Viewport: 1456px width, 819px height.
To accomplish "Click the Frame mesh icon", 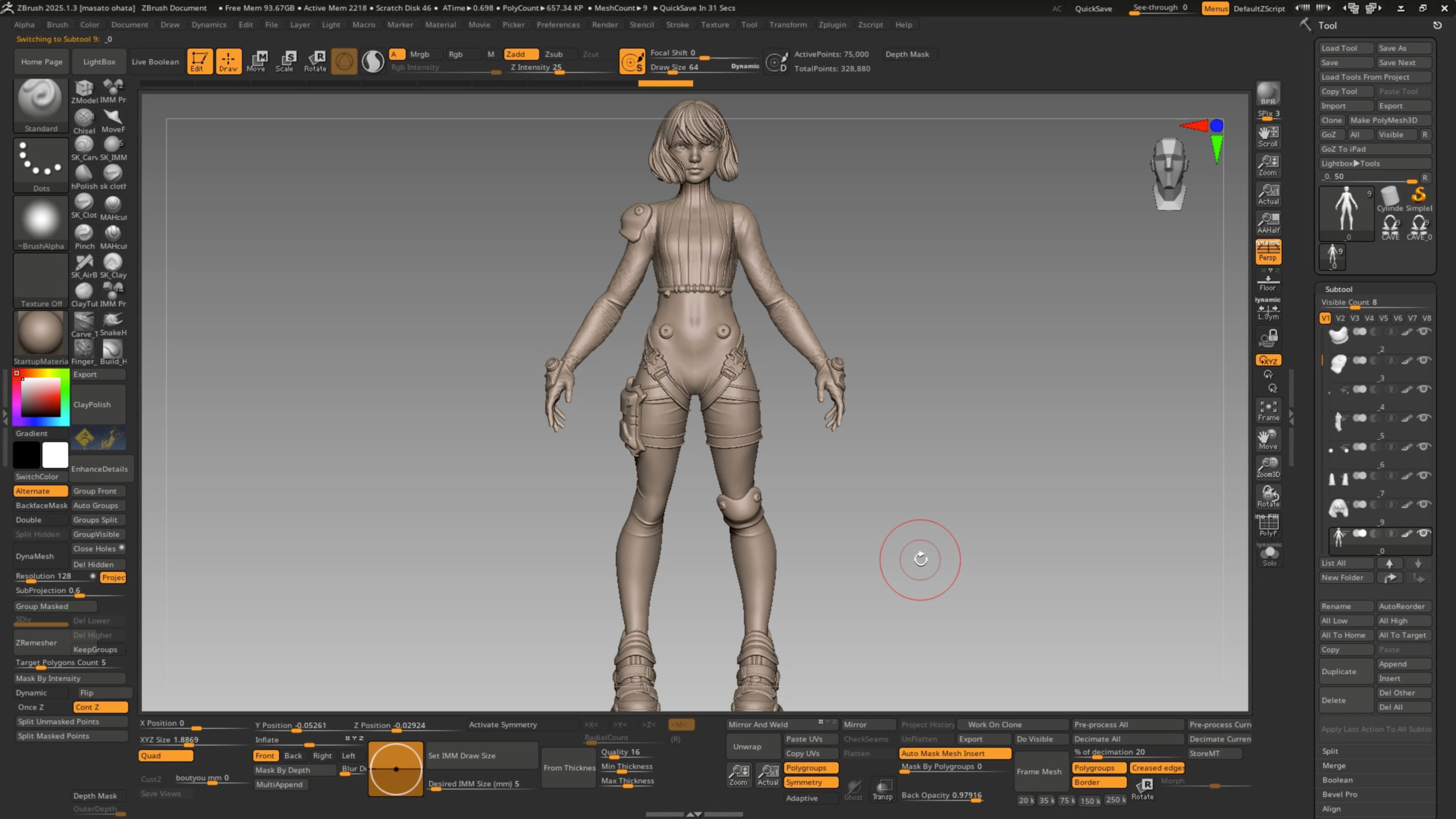I will [x=1268, y=410].
